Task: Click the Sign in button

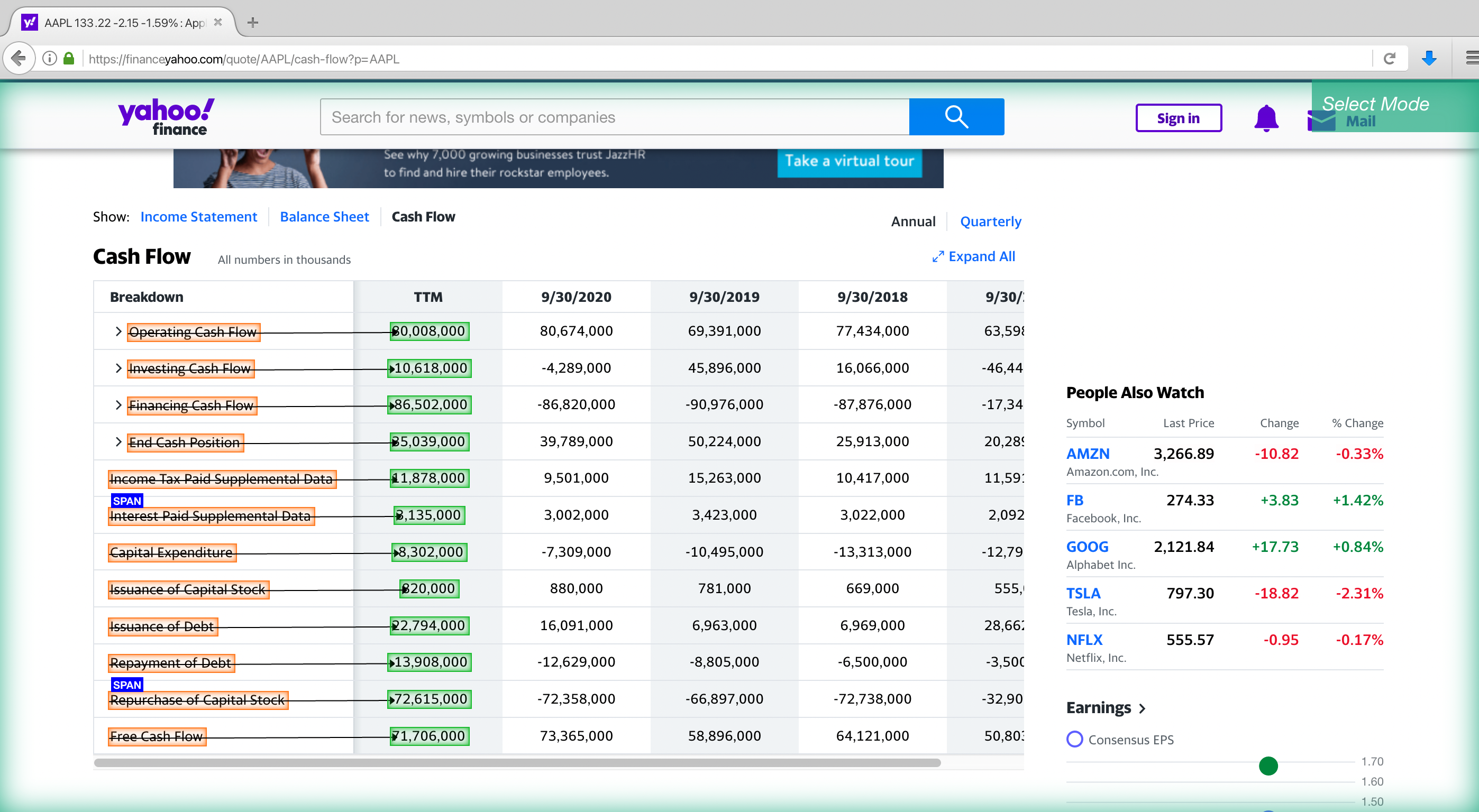Action: 1178,118
